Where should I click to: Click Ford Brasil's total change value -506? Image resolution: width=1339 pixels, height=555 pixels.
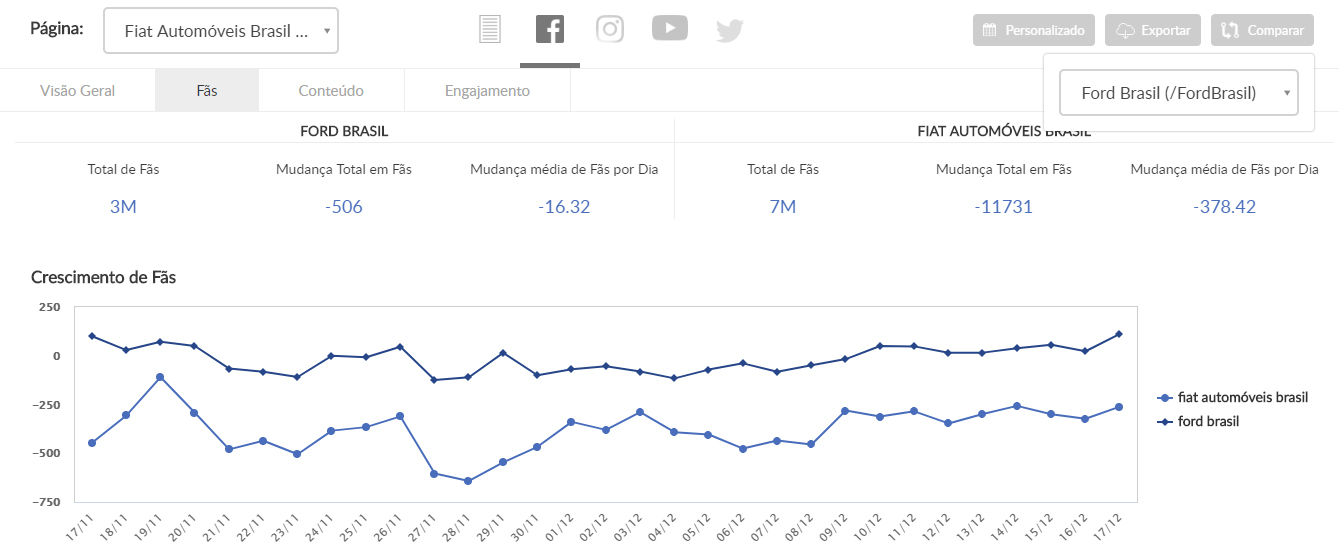(343, 207)
